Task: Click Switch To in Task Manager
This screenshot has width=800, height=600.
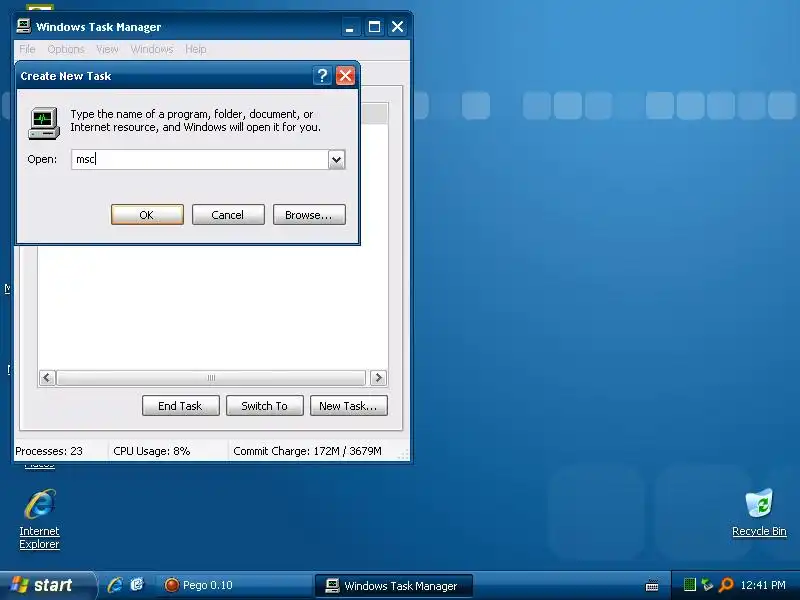Action: tap(265, 406)
